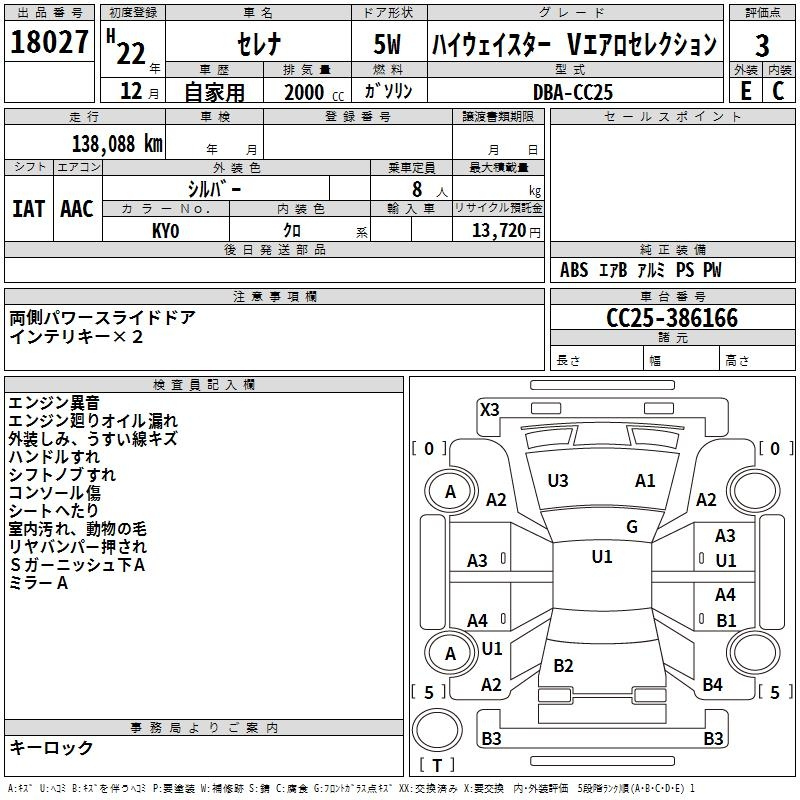The width and height of the screenshot is (800, 800).
Task: Click the B1 mark on car diagram
Action: pos(726,621)
